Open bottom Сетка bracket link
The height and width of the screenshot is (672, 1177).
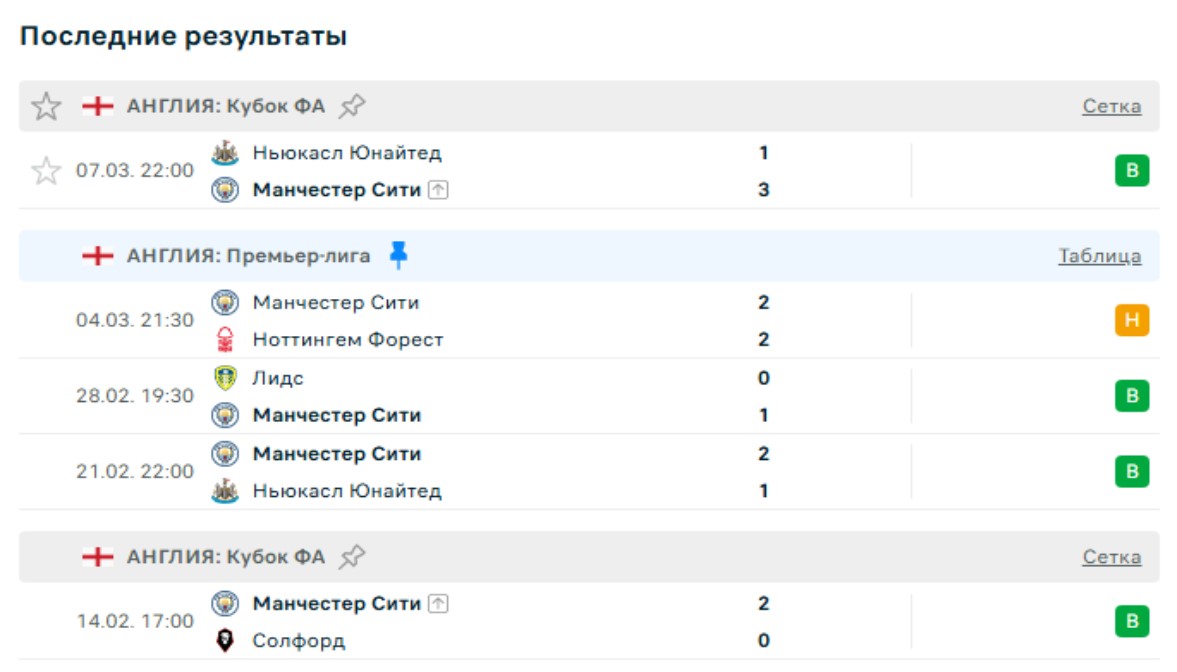1111,558
